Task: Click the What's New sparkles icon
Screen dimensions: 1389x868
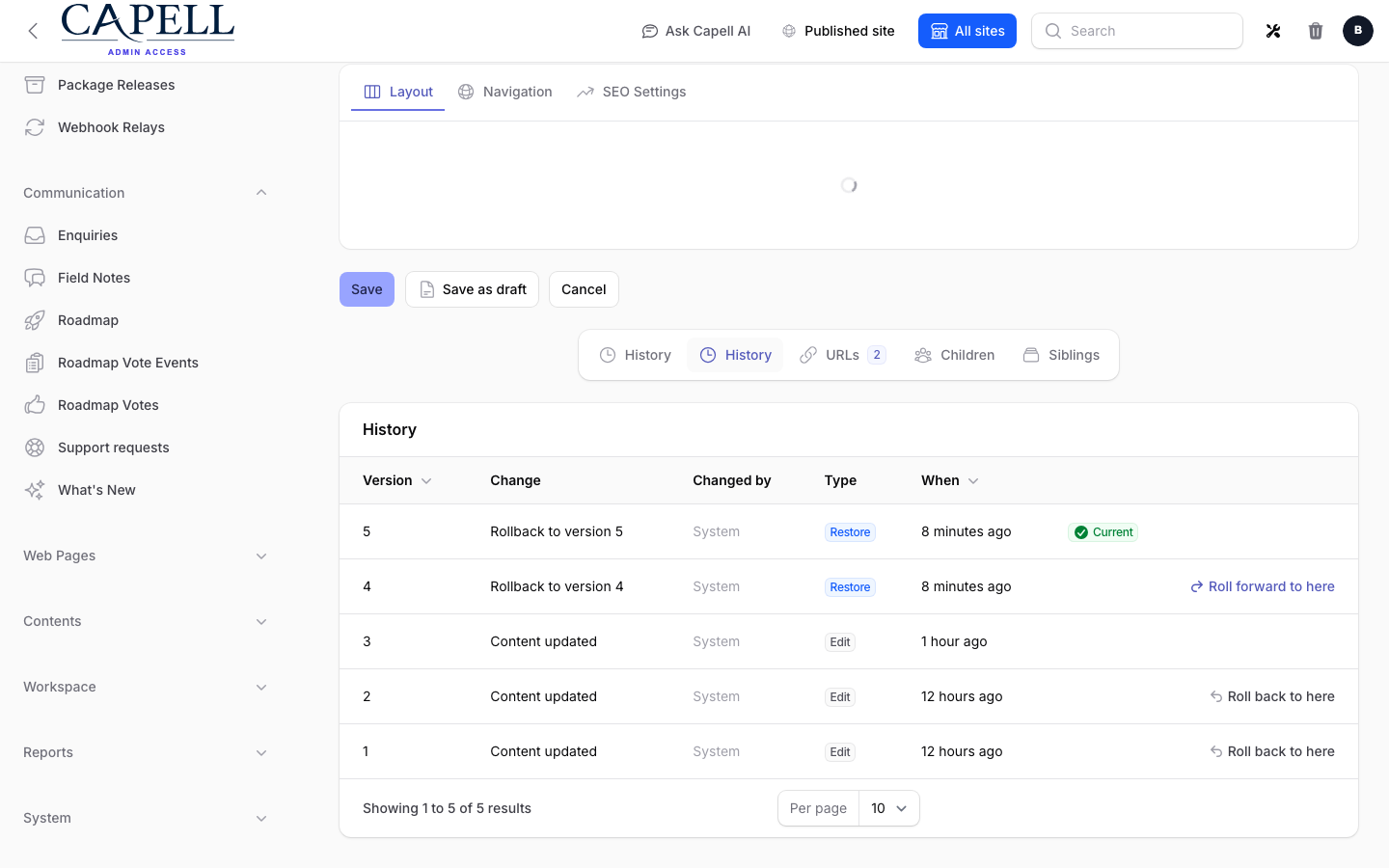Action: coord(35,490)
